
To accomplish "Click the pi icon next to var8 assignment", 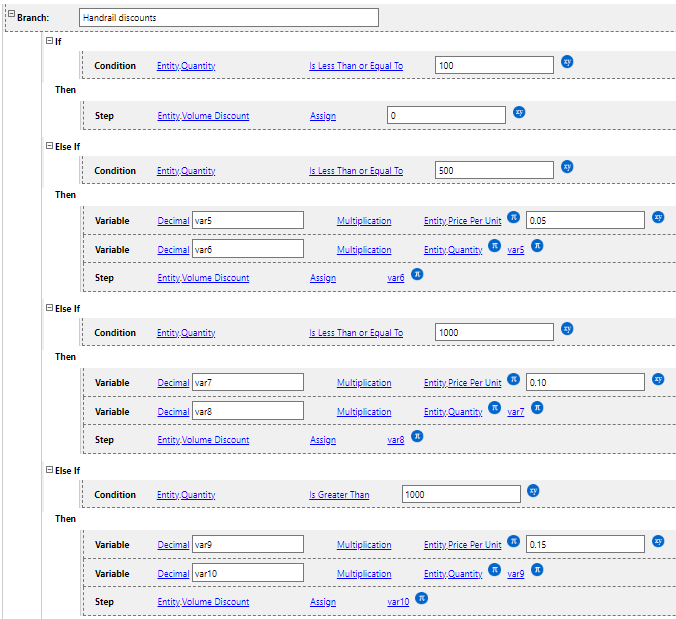I will (418, 436).
